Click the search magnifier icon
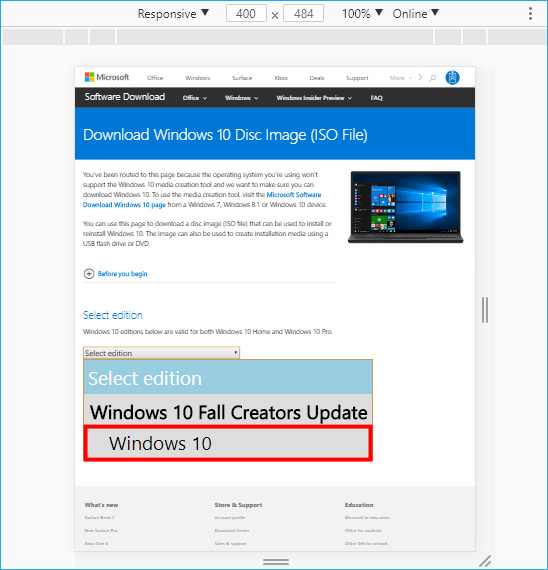The width and height of the screenshot is (548, 570). coord(432,78)
